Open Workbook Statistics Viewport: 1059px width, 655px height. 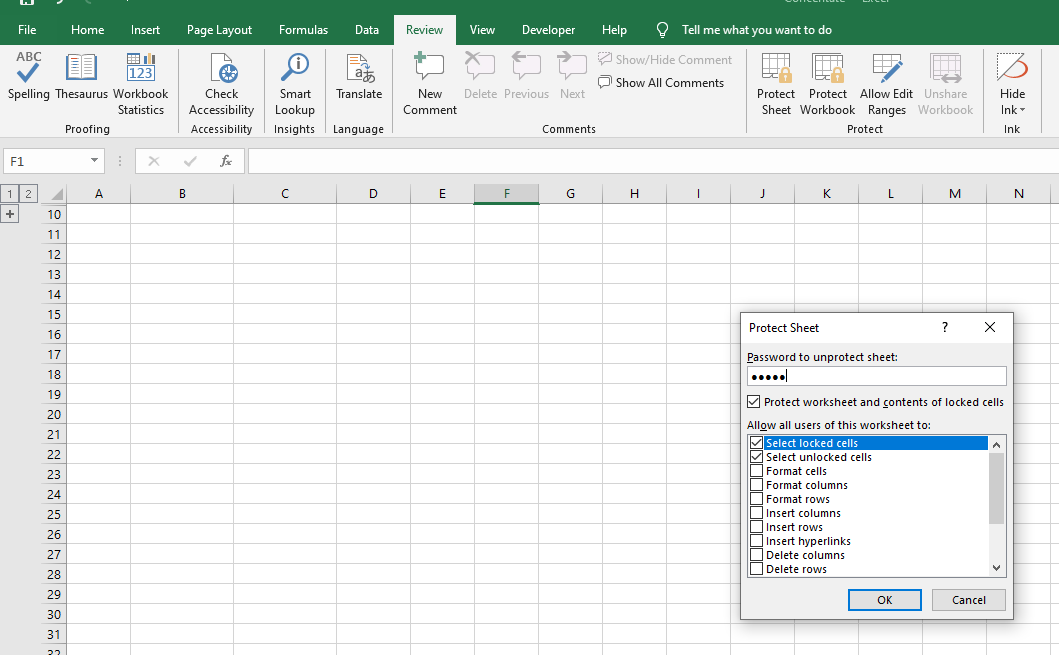141,83
